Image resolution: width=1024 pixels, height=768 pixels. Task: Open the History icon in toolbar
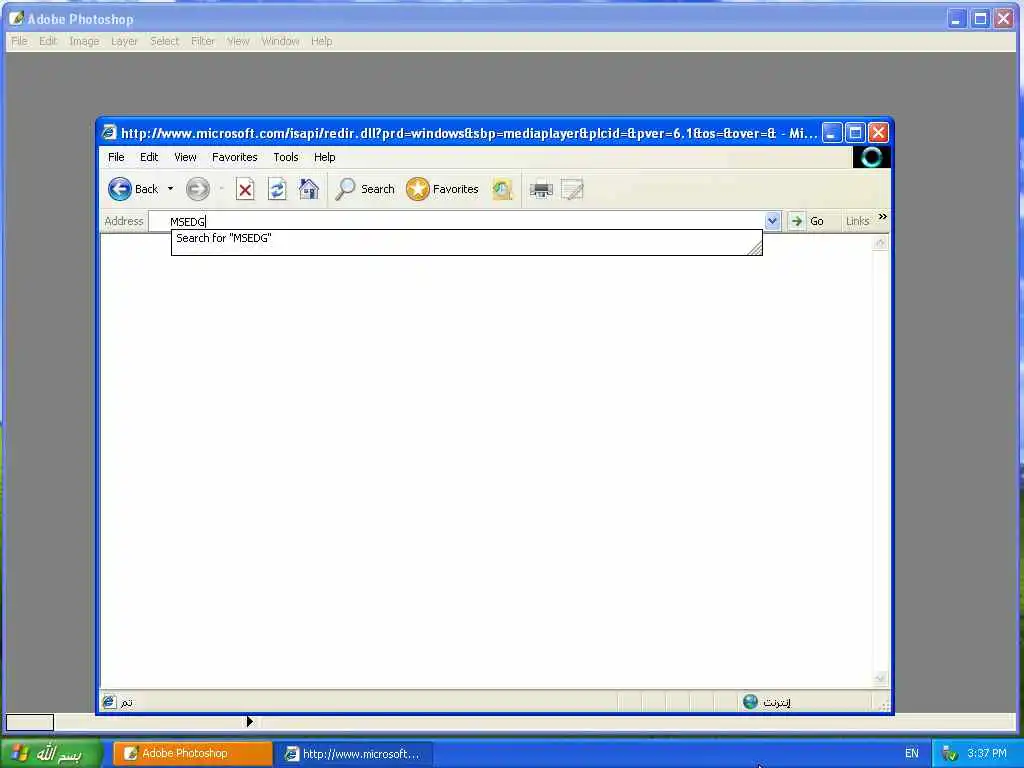(x=502, y=189)
